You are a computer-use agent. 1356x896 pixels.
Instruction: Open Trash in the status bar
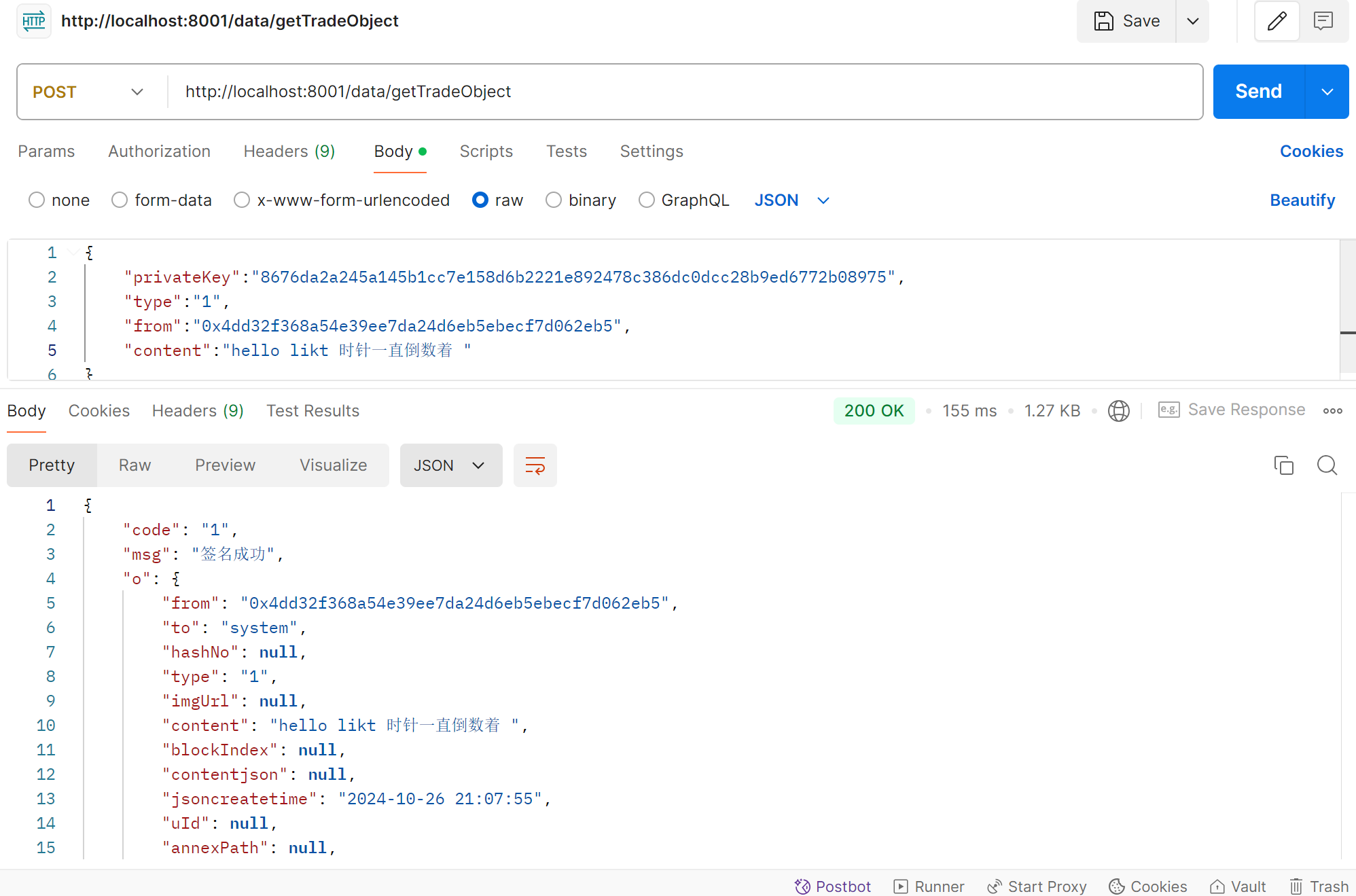(1319, 886)
